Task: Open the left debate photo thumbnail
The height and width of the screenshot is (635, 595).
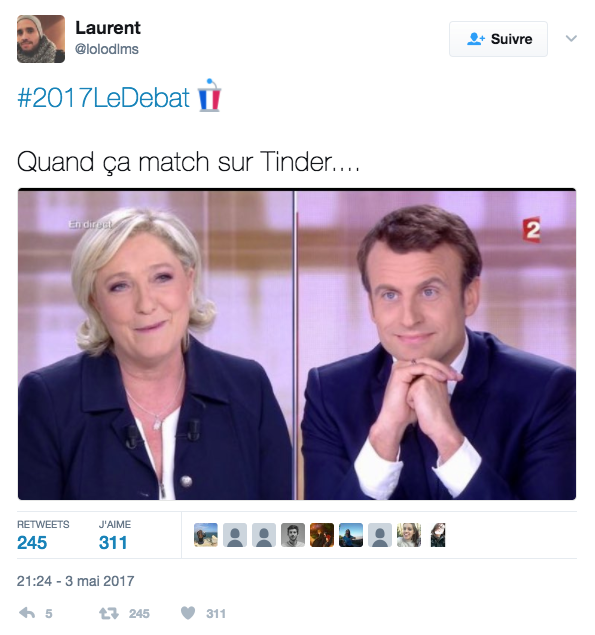Action: (156, 344)
